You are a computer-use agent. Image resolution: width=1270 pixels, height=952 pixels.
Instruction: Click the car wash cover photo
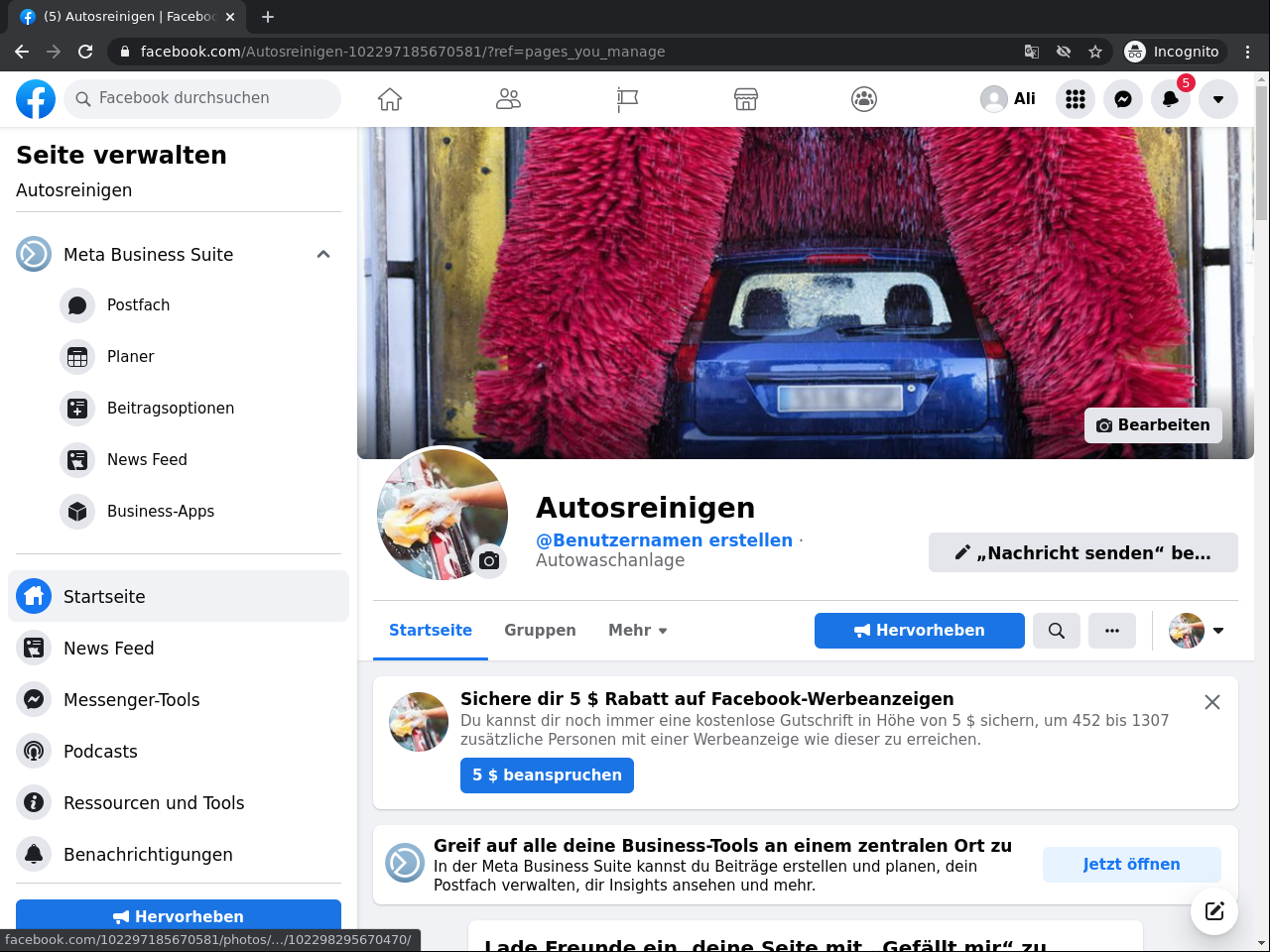(x=806, y=293)
